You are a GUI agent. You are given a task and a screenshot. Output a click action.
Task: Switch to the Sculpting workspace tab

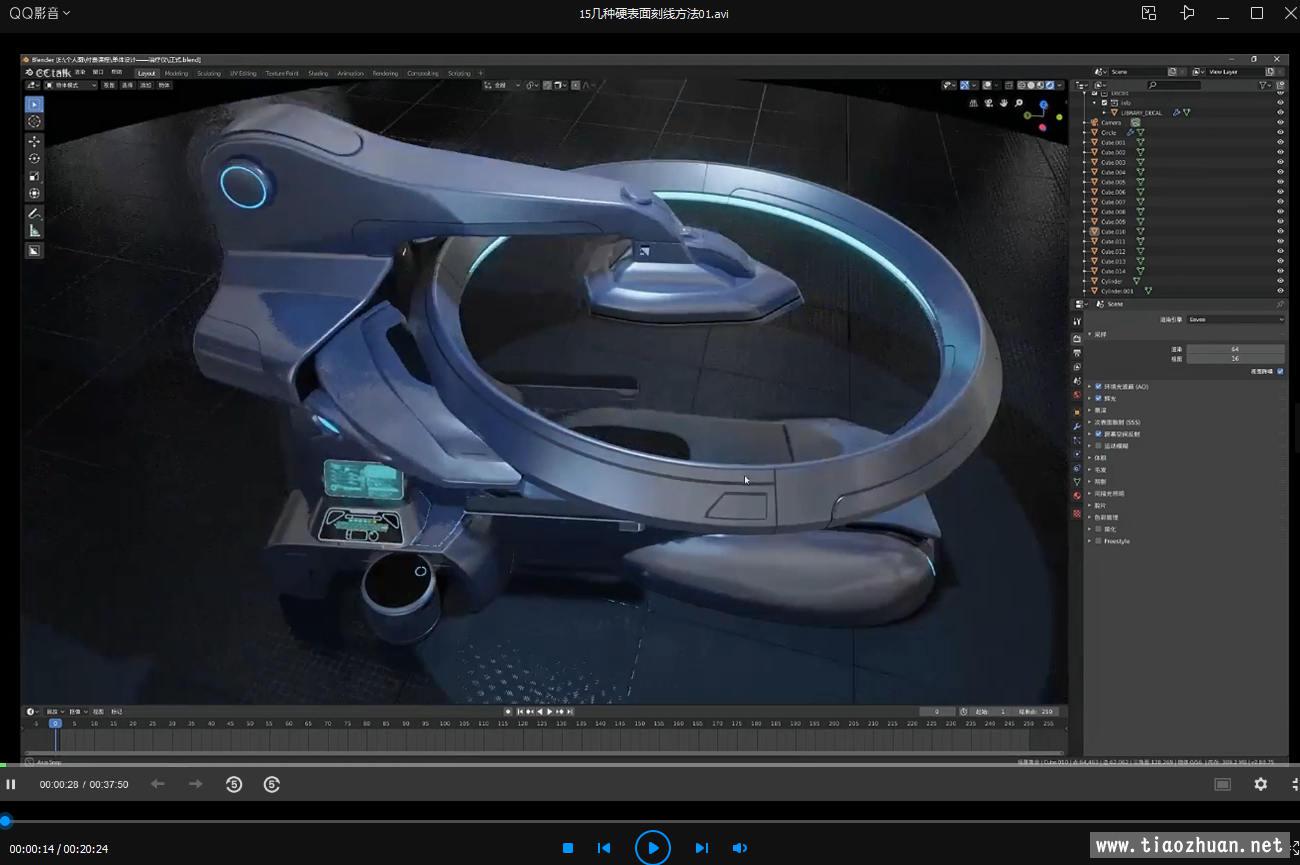tap(209, 73)
